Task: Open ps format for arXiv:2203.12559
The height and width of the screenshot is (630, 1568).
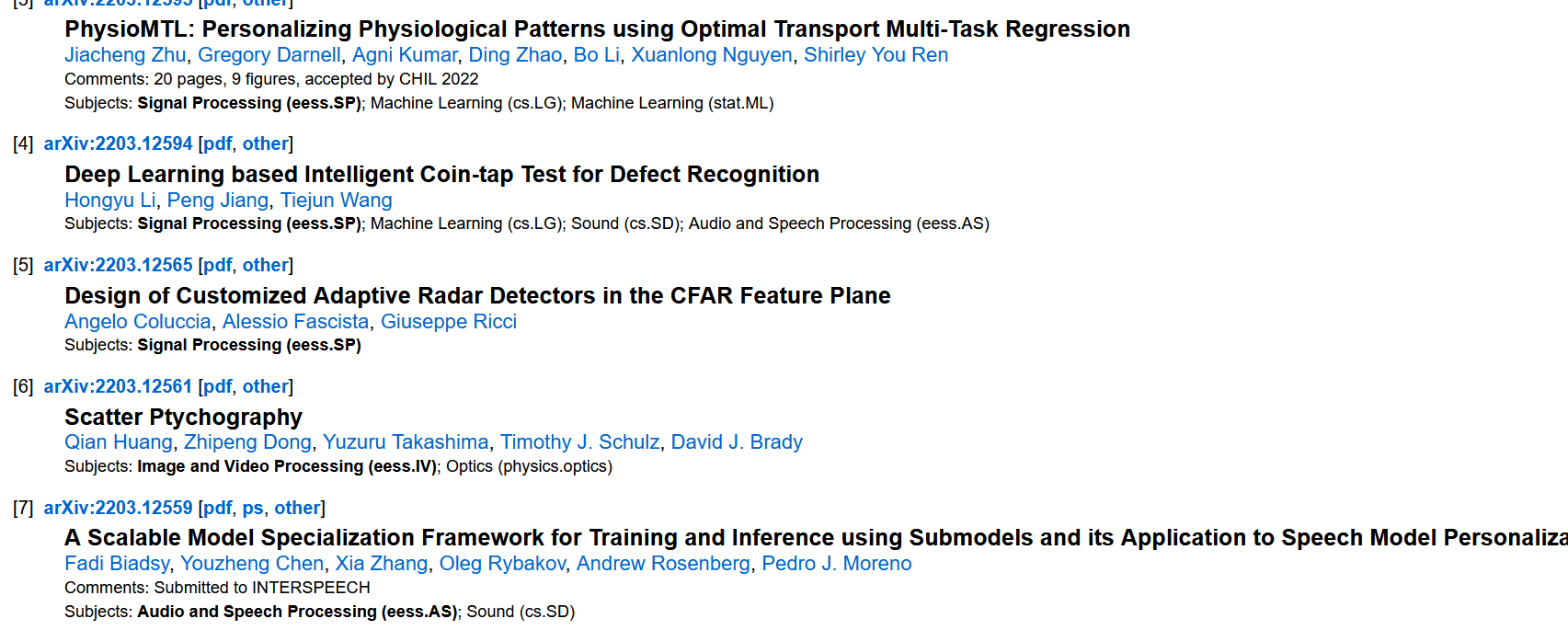Action: pos(253,508)
